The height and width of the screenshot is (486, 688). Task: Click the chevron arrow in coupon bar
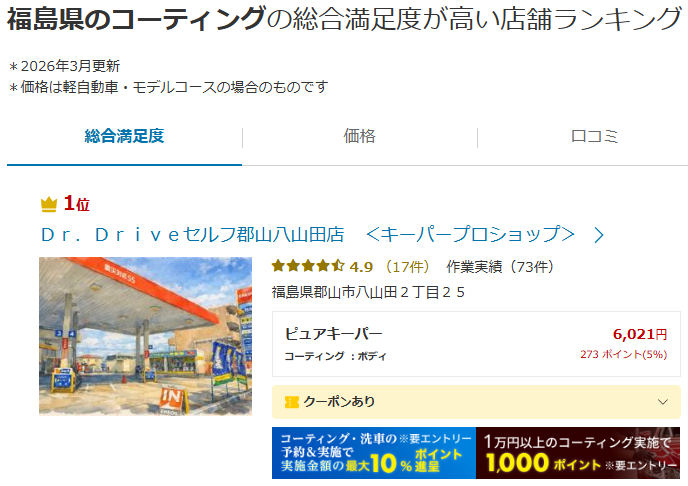[x=663, y=402]
